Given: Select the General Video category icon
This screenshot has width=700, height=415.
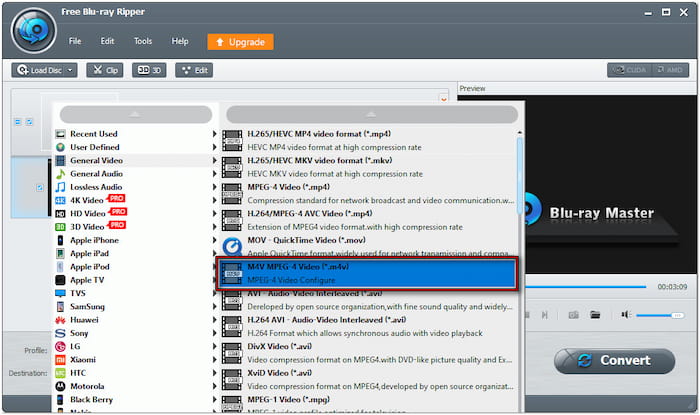Looking at the screenshot, I should (60, 160).
